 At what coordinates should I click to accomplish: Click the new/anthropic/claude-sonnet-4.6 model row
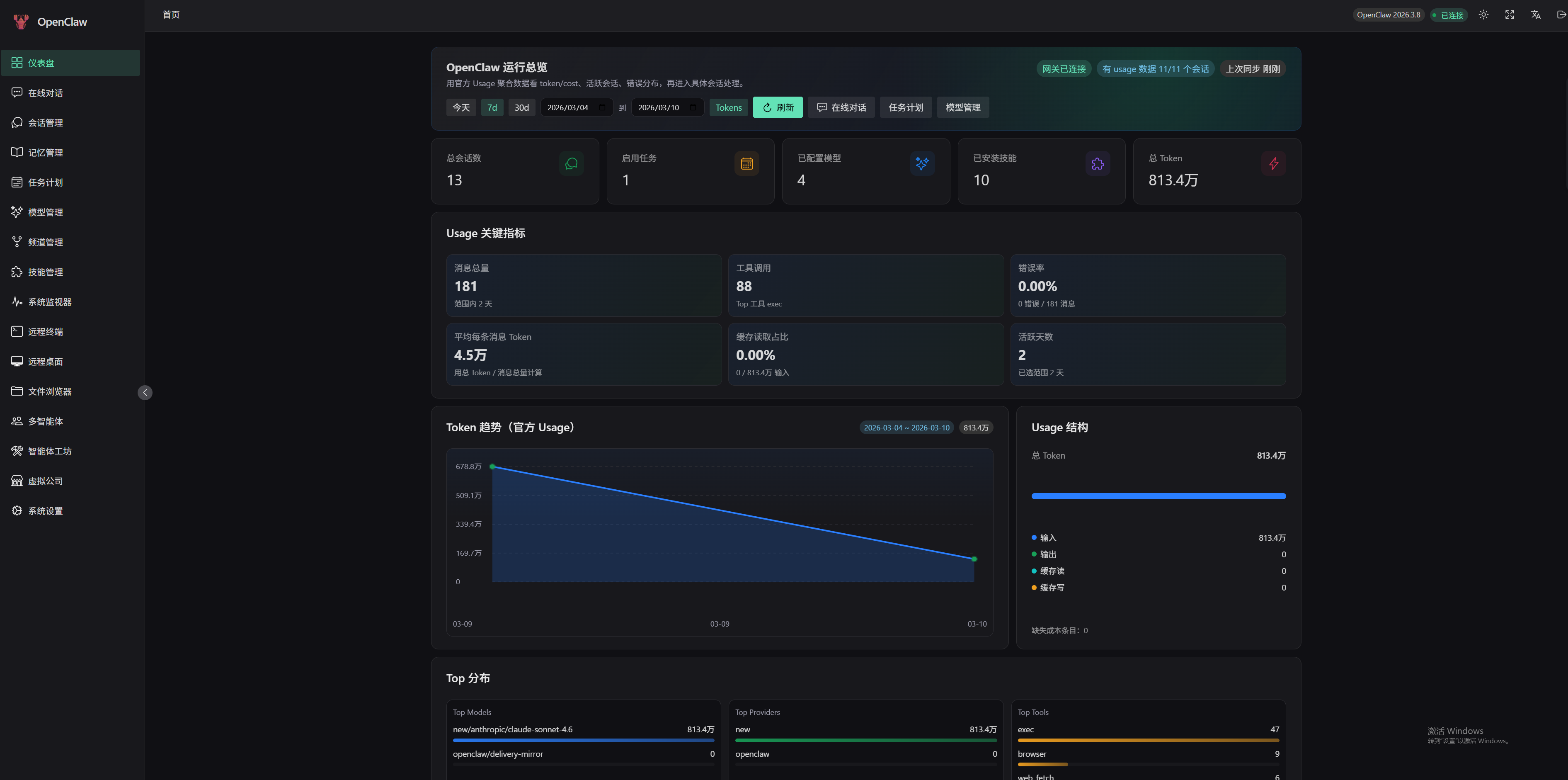583,733
